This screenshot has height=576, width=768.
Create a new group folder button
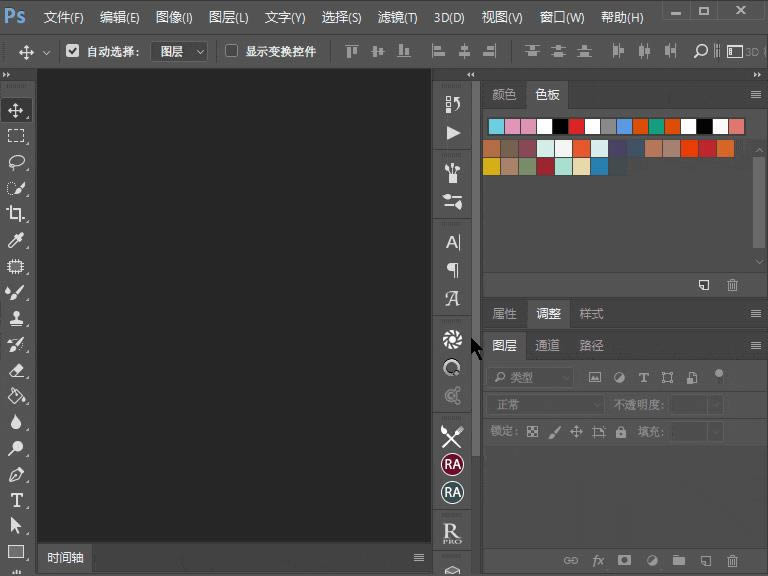678,560
